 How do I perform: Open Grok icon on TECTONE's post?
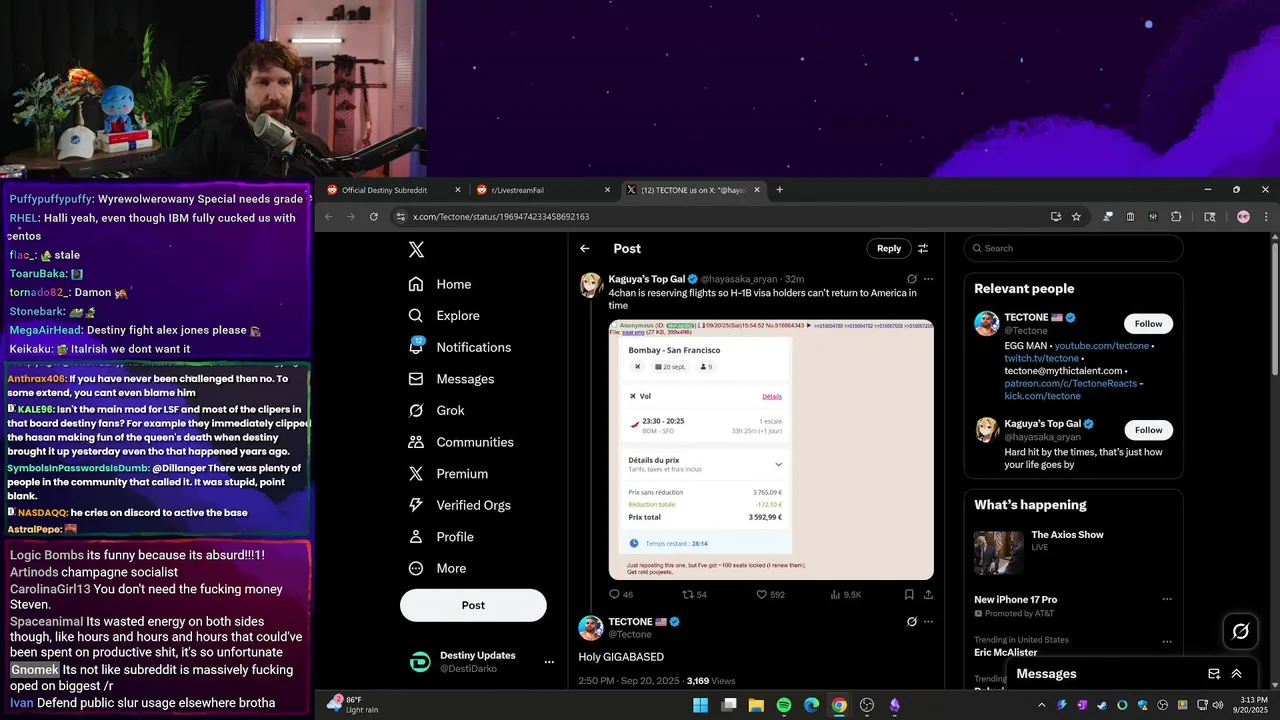tap(911, 621)
